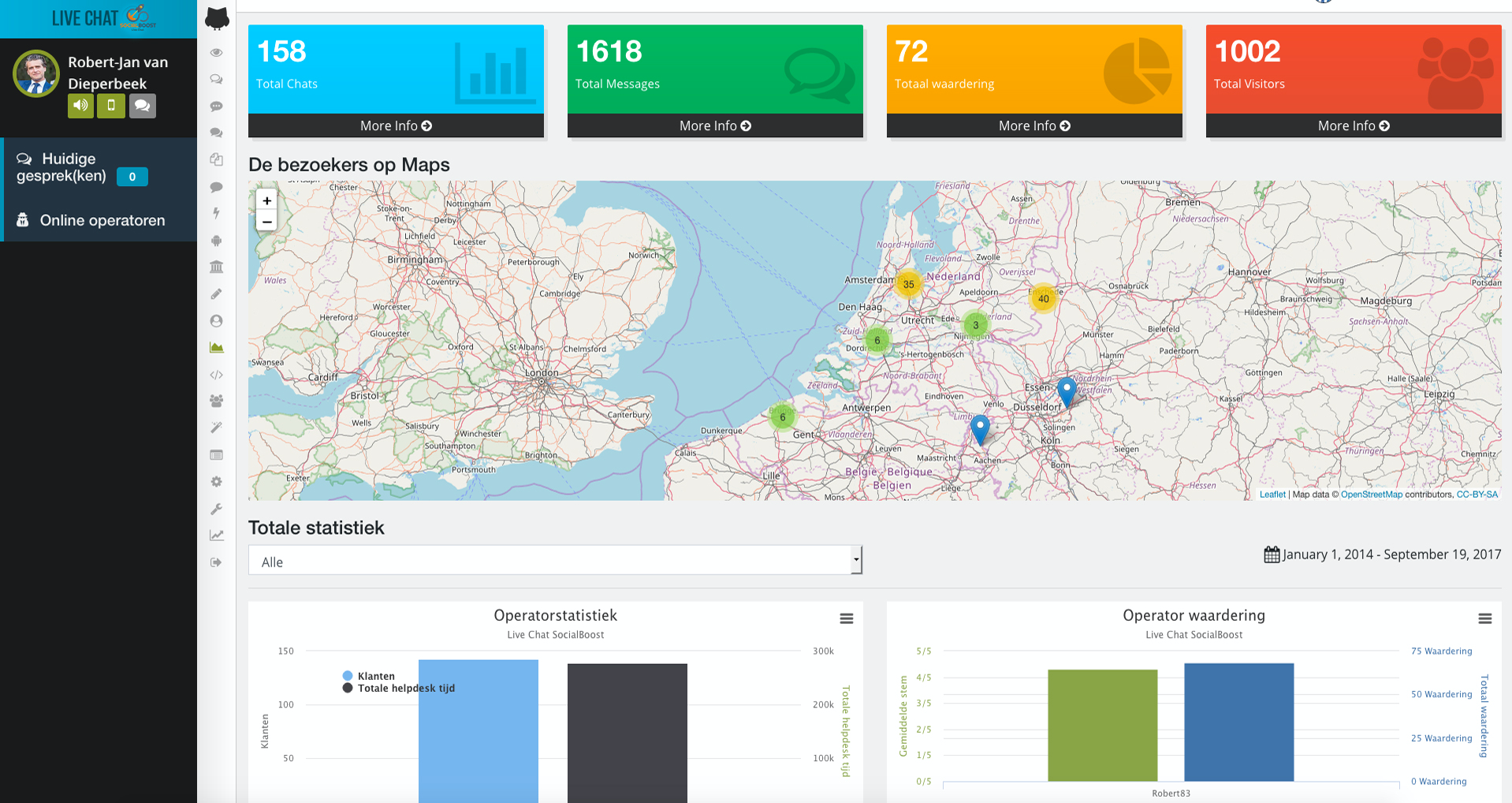1512x803 pixels.
Task: Click More Info under Total Visitors
Action: (x=1354, y=126)
